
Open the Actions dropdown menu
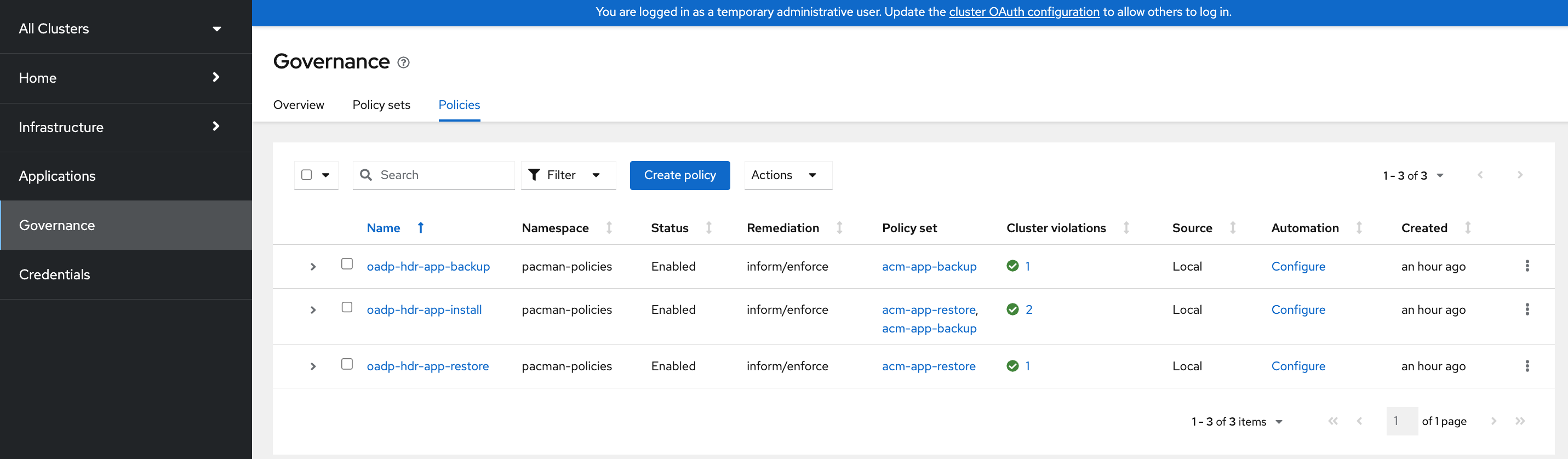[787, 175]
